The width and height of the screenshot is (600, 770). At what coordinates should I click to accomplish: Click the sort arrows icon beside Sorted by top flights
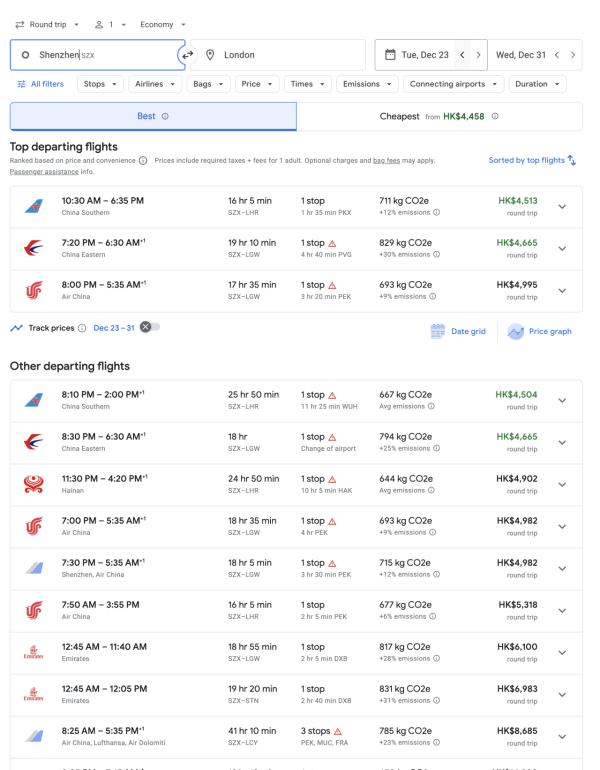572,160
